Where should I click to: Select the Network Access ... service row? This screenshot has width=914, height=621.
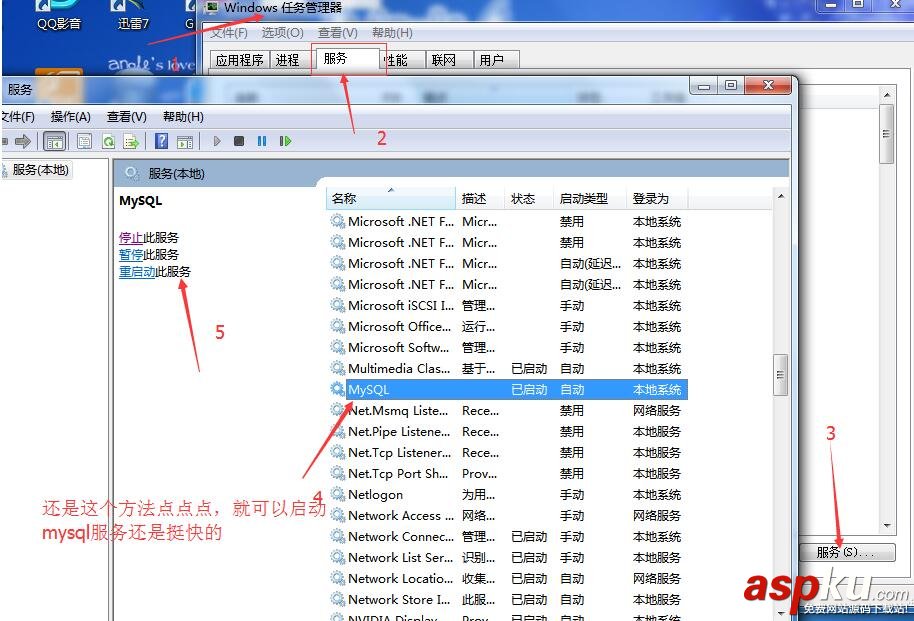[509, 515]
